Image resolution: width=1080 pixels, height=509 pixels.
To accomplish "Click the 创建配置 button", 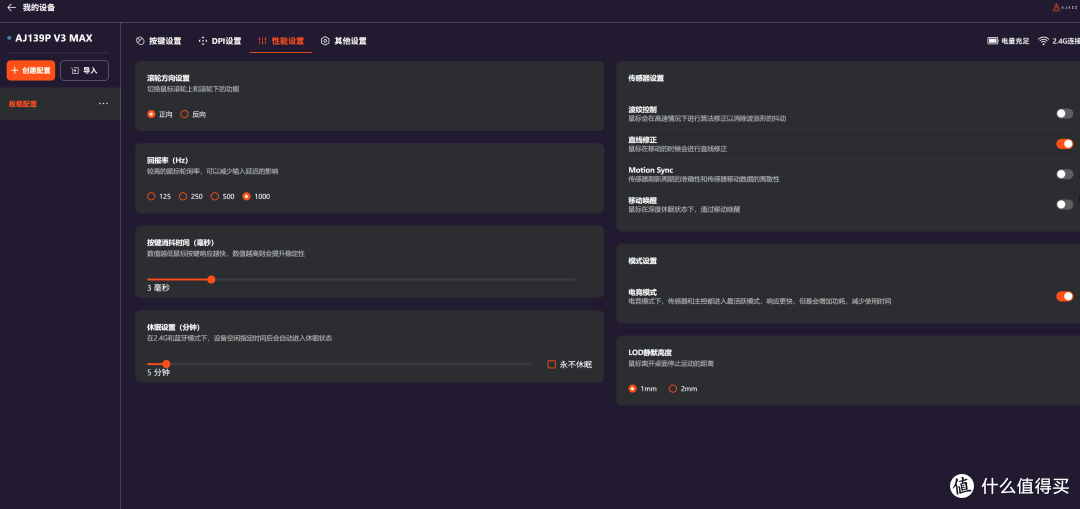I will (x=31, y=70).
